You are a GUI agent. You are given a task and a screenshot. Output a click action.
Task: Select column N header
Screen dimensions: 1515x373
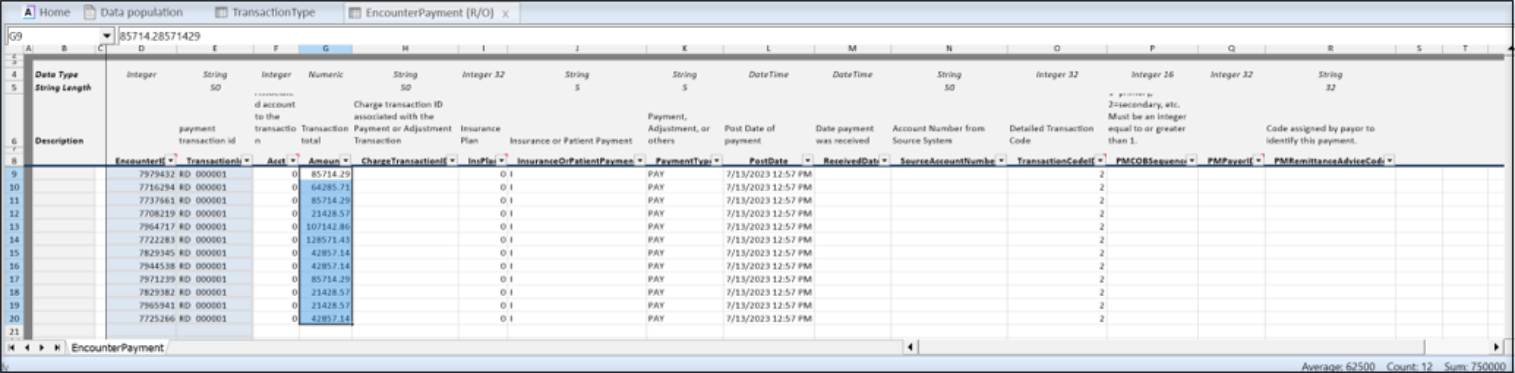[x=949, y=48]
